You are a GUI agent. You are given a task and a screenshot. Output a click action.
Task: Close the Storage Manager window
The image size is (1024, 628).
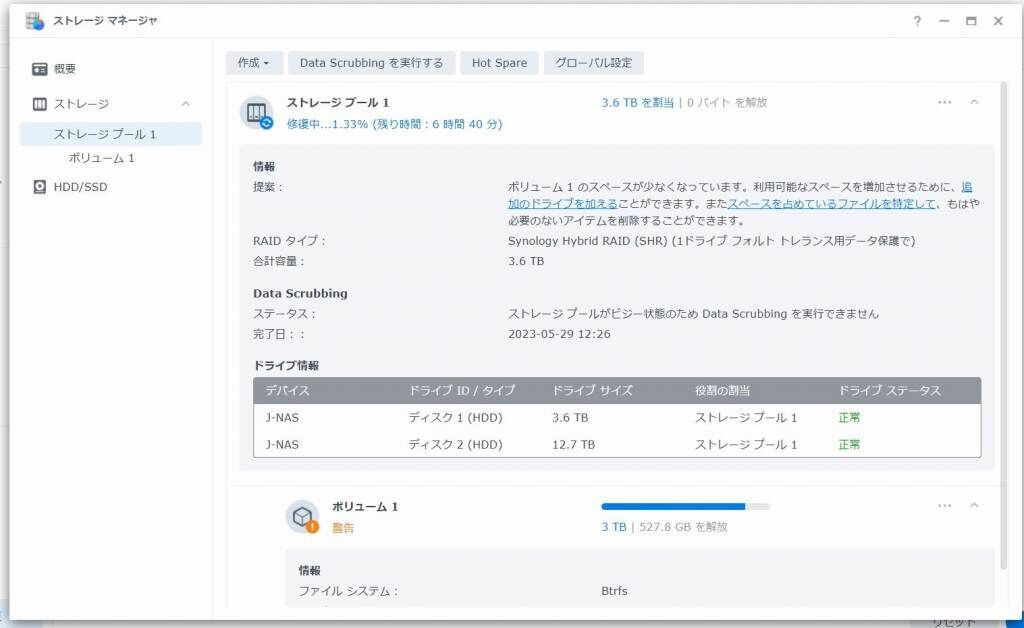point(998,21)
